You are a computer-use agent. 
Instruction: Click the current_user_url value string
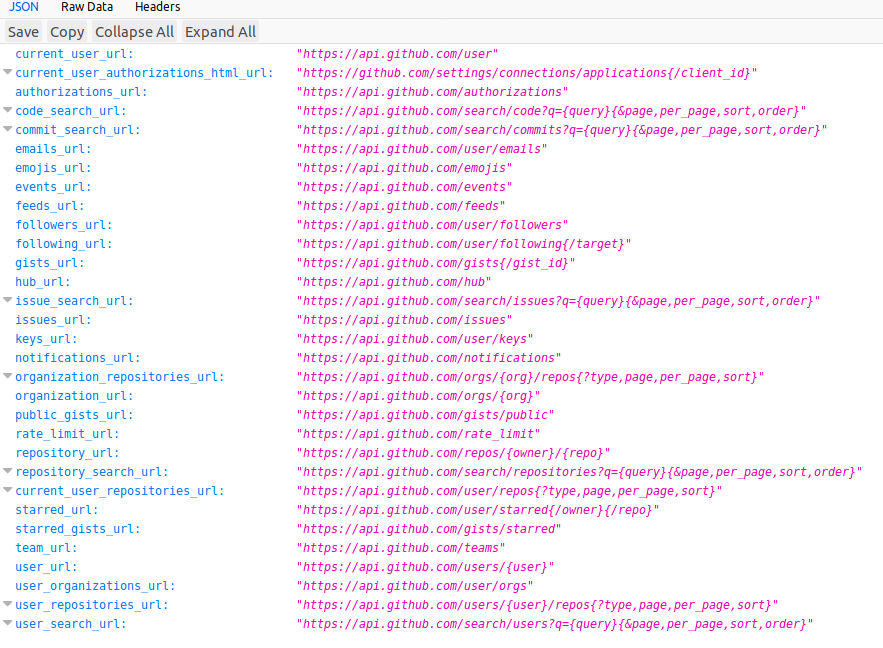pos(397,54)
